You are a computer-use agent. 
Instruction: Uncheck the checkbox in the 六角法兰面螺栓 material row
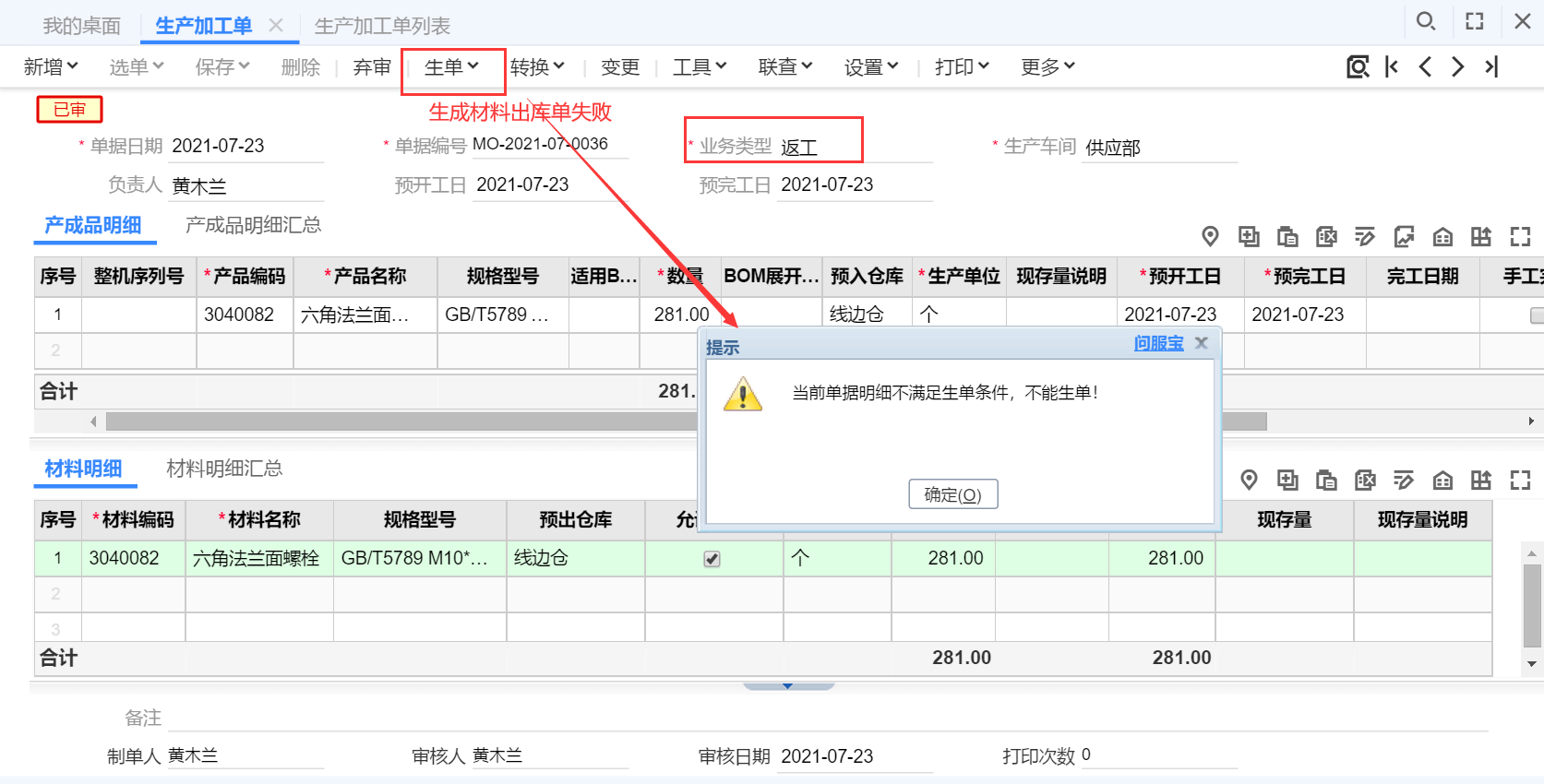712,559
